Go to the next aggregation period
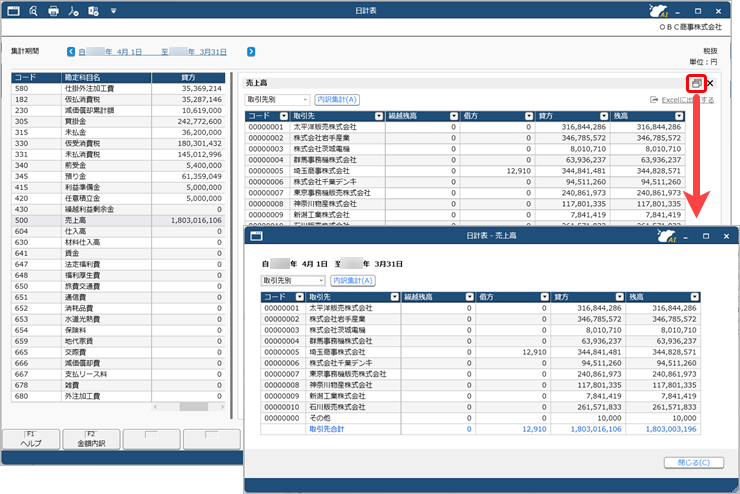 point(251,51)
